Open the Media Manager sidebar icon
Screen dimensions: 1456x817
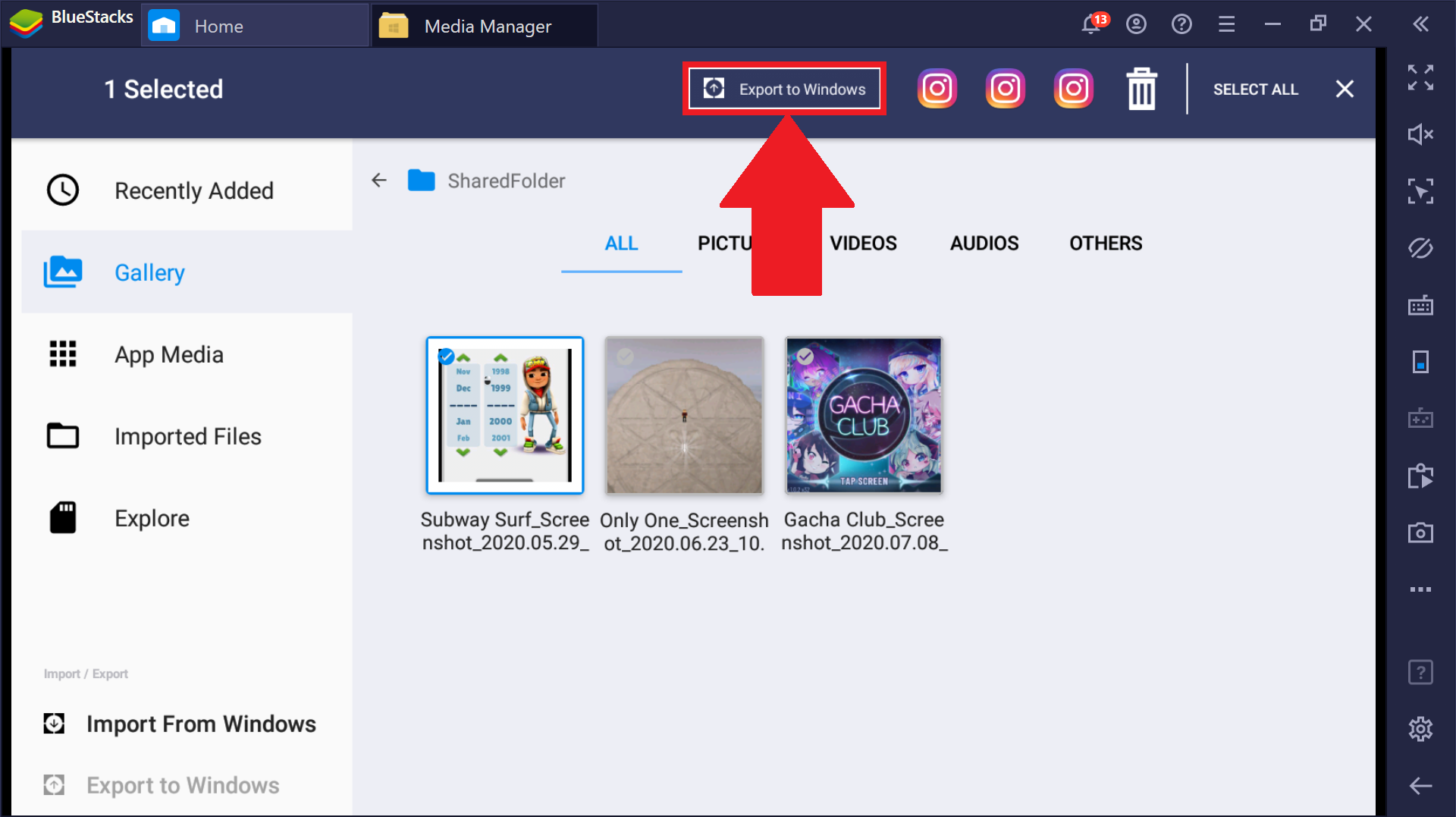pos(1420,476)
